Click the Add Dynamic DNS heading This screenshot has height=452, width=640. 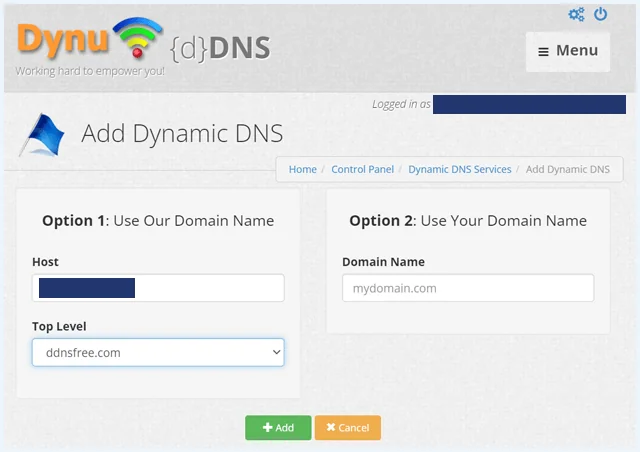pyautogui.click(x=182, y=134)
